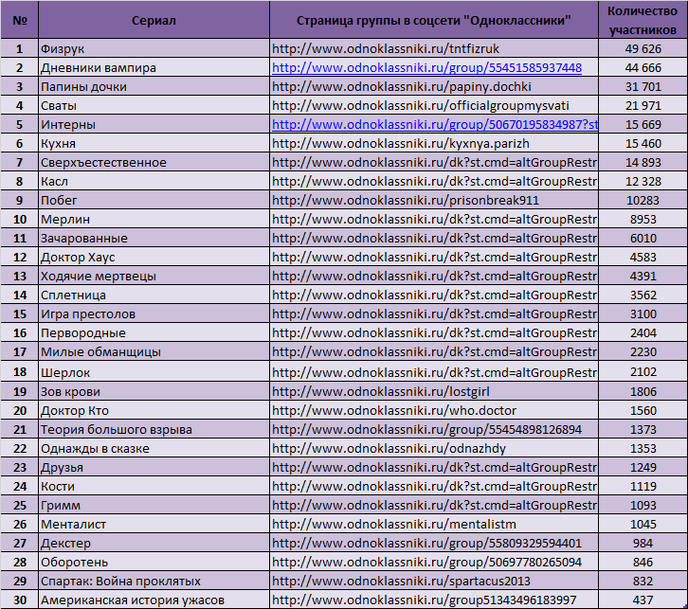Click the mentalistm URL cell
The image size is (688, 609).
pyautogui.click(x=434, y=524)
